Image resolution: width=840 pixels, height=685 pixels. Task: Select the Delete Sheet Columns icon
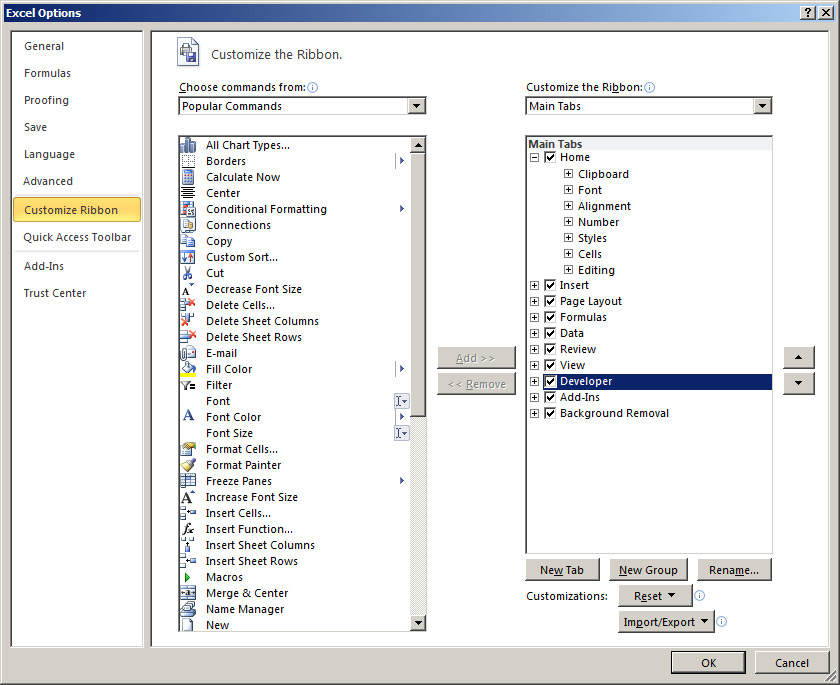tap(188, 321)
